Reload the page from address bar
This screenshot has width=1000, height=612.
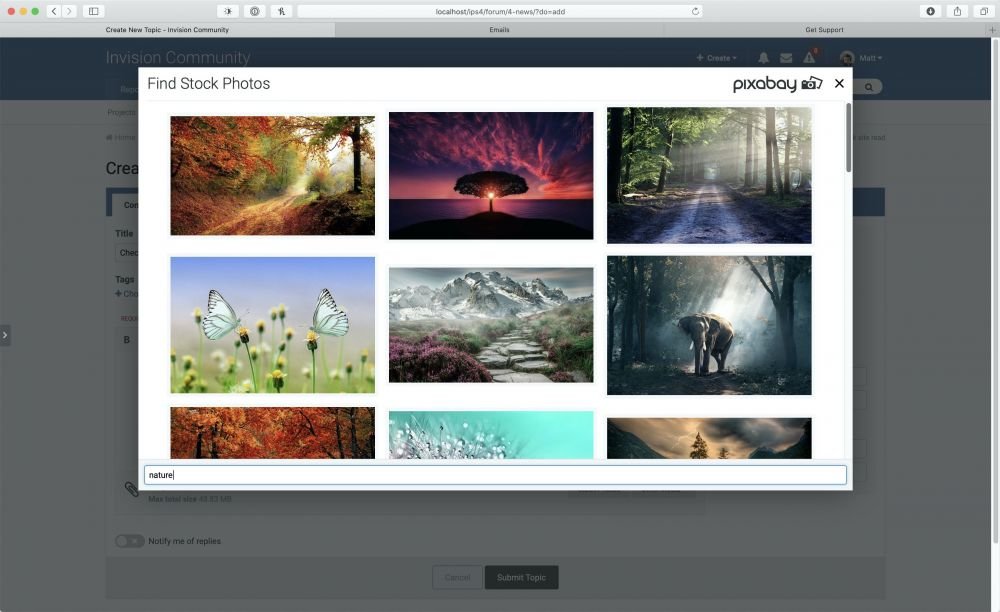coord(695,11)
